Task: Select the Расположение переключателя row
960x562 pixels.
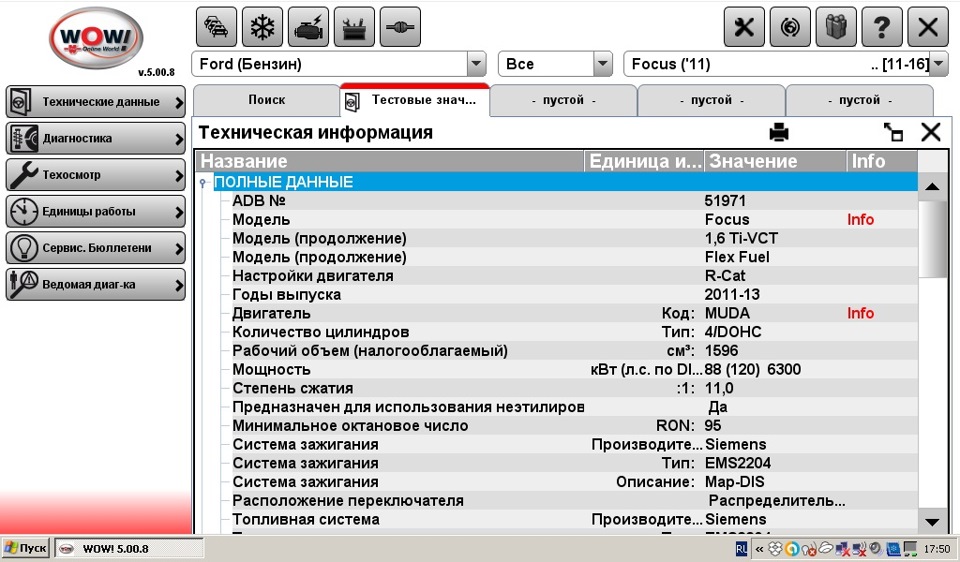Action: tap(574, 500)
